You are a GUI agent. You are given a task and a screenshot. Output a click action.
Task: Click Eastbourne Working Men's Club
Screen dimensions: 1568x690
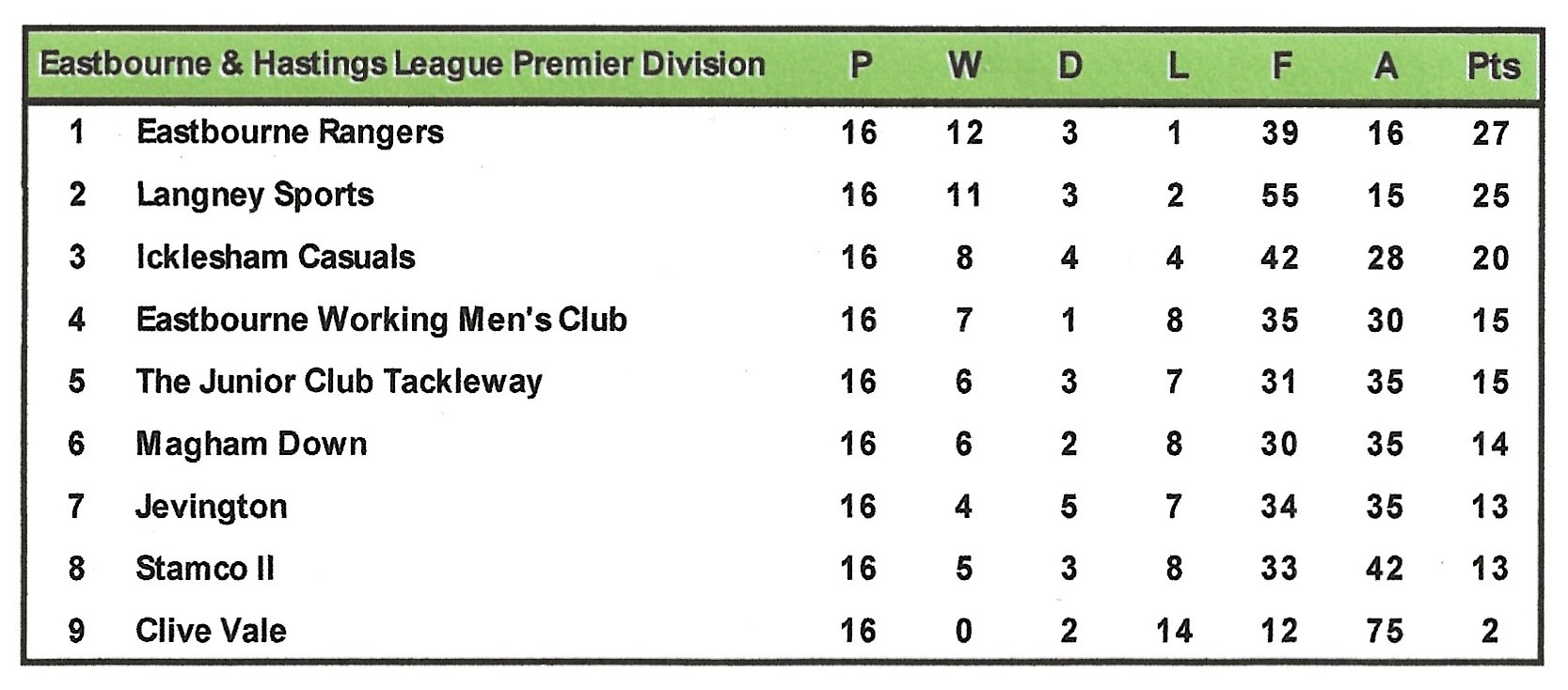click(x=381, y=320)
